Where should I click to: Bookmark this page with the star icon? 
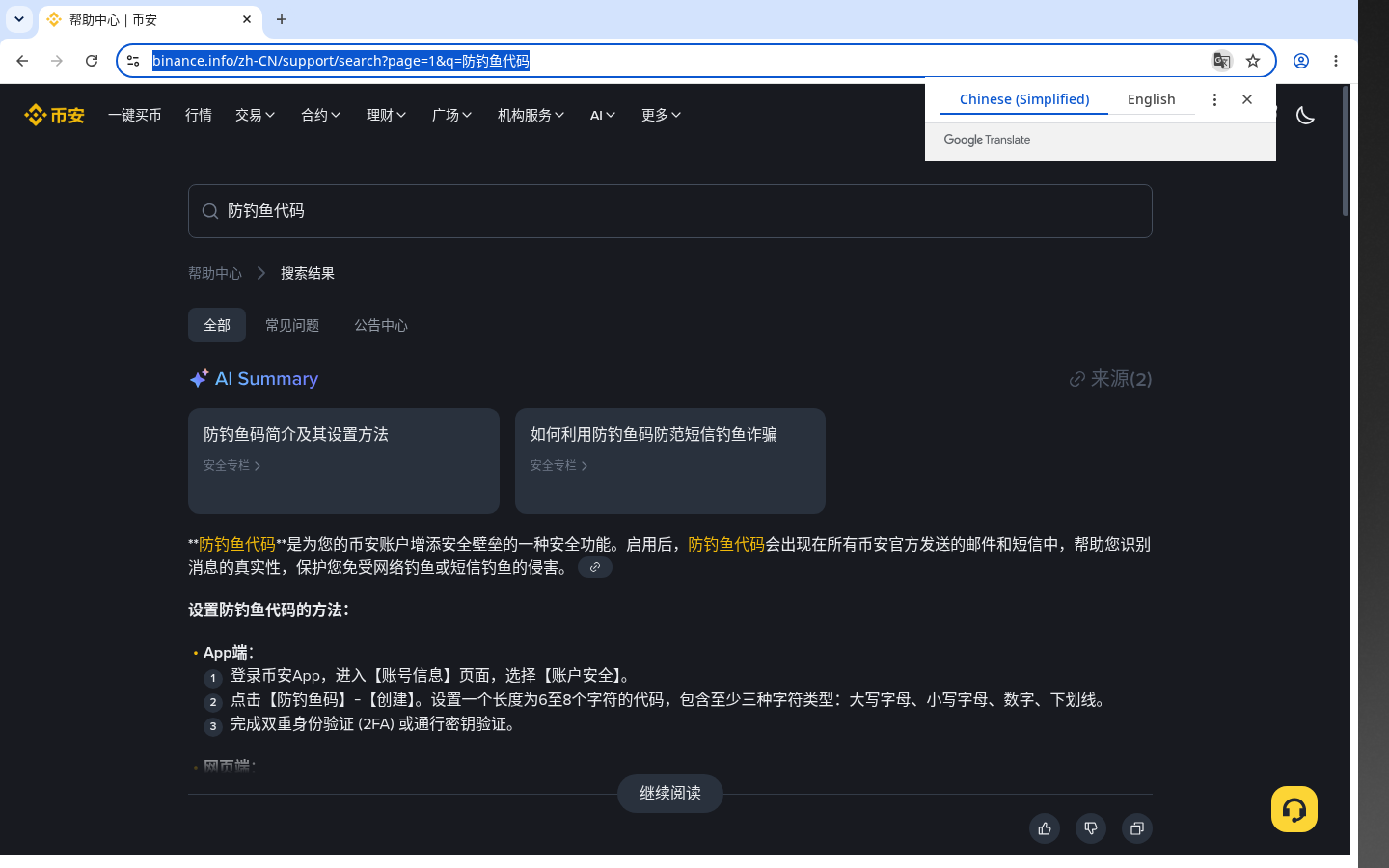tap(1253, 61)
